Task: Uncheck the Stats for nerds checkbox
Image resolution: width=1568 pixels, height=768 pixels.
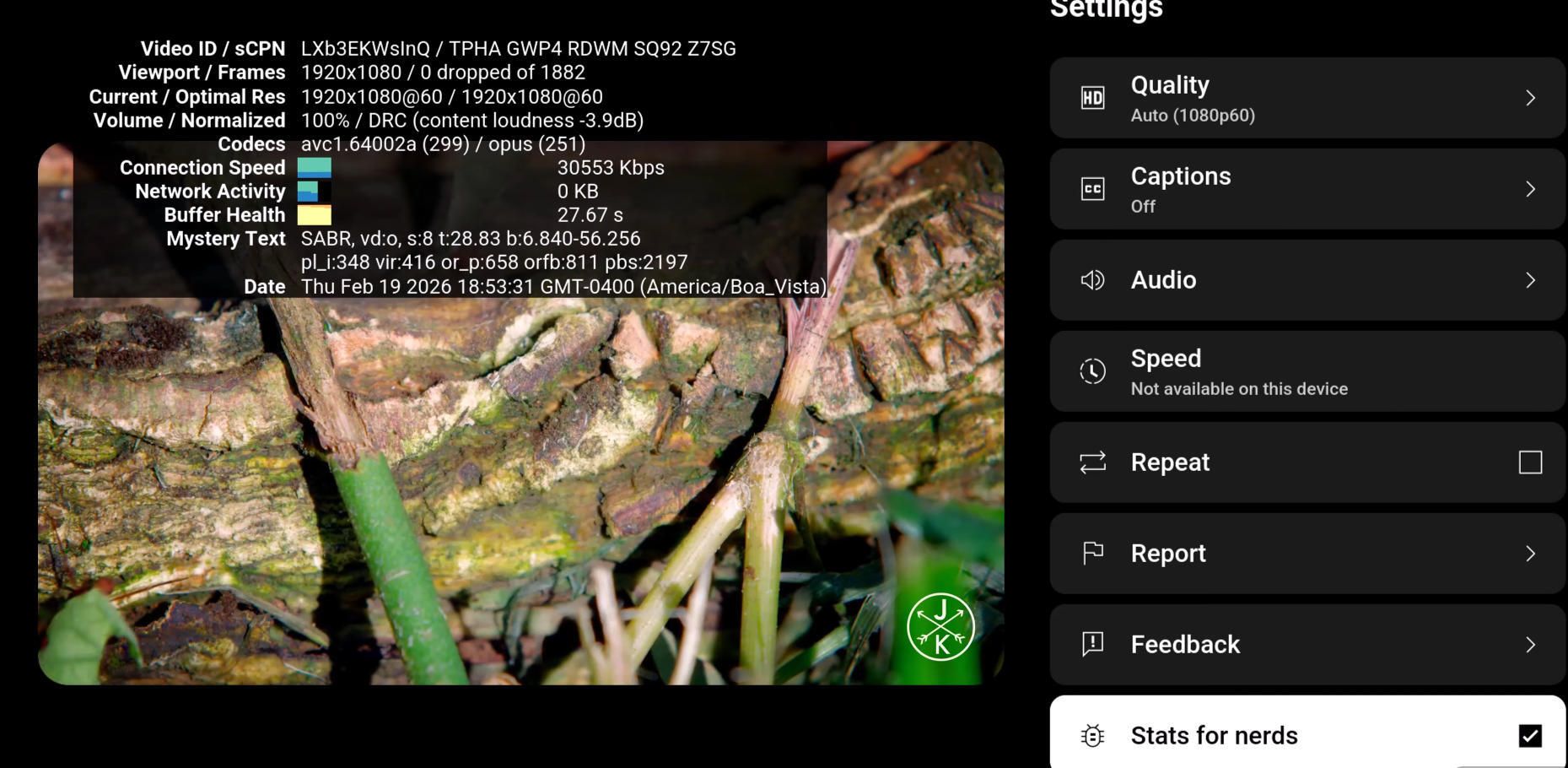Action: tap(1530, 736)
